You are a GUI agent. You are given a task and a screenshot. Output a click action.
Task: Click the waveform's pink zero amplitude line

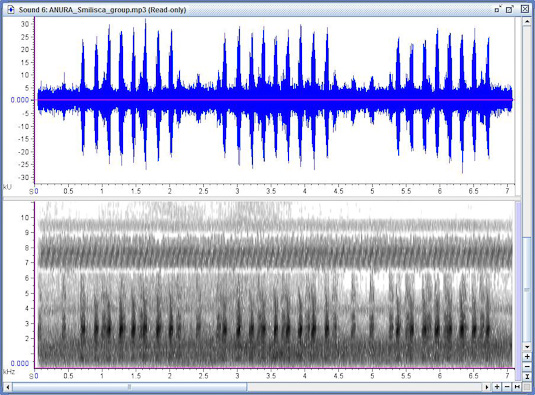pos(275,100)
